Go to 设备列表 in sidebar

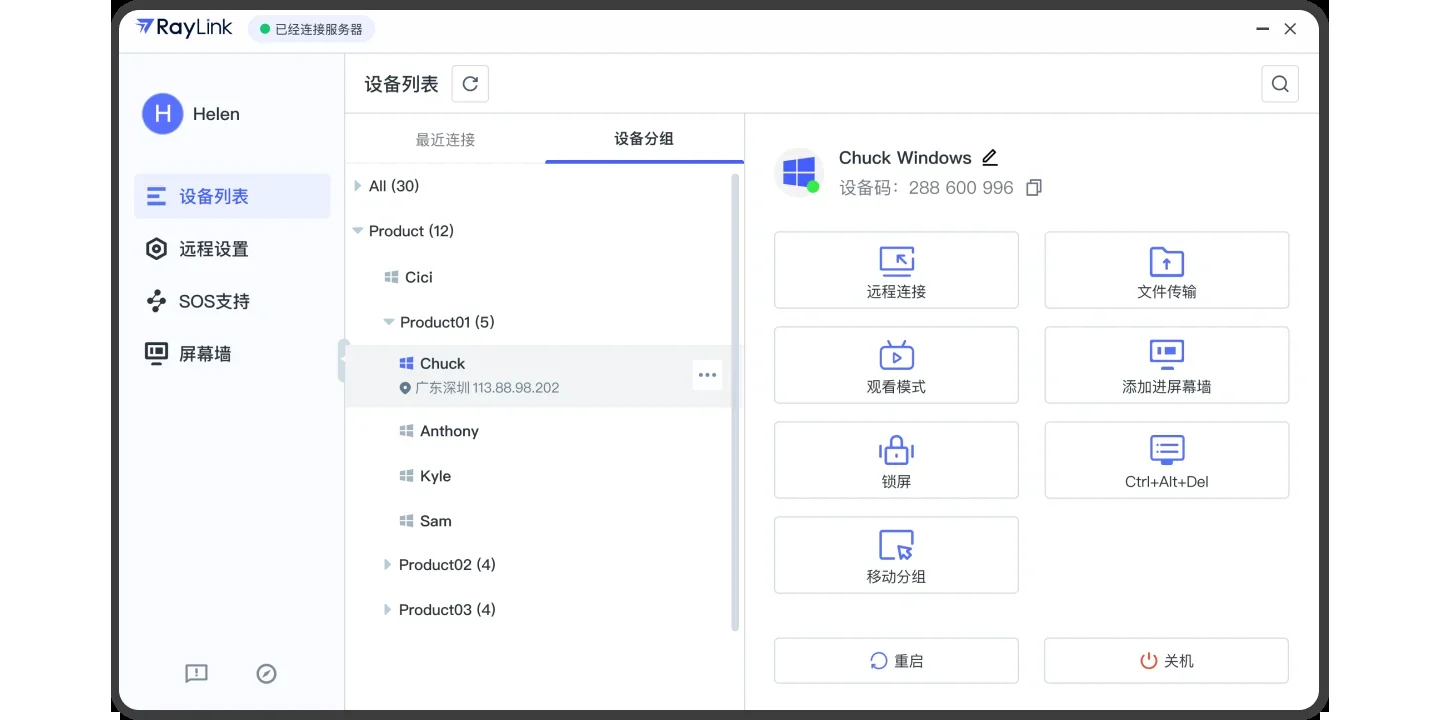tap(232, 196)
